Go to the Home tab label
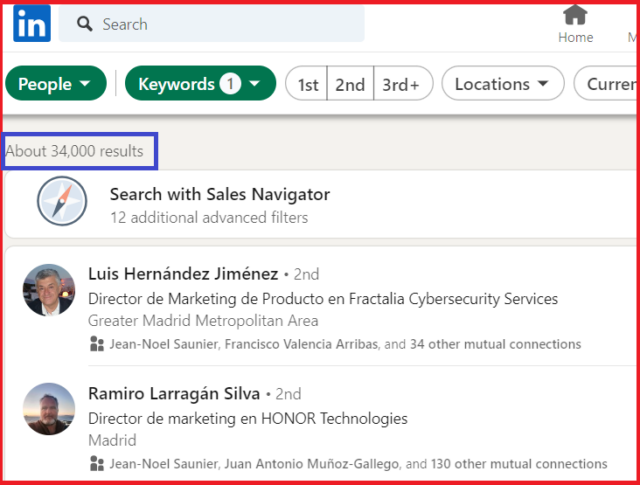 point(576,37)
